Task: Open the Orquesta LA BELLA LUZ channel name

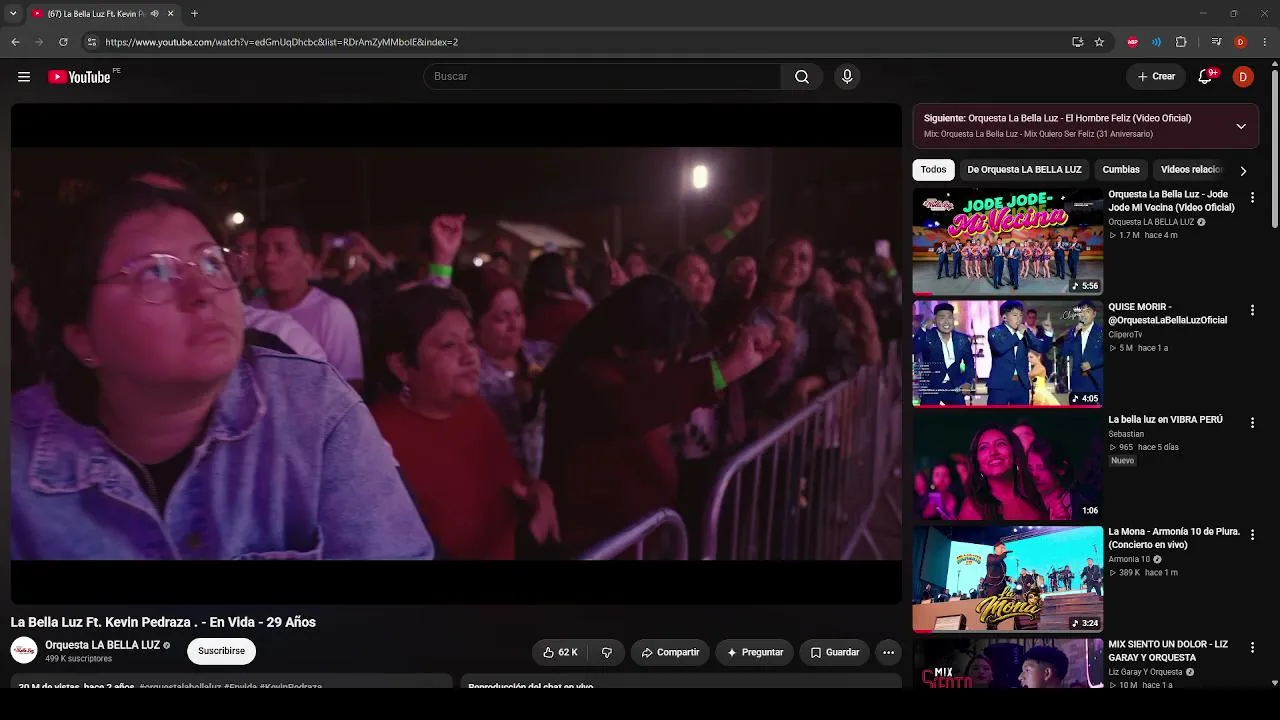Action: pyautogui.click(x=102, y=645)
